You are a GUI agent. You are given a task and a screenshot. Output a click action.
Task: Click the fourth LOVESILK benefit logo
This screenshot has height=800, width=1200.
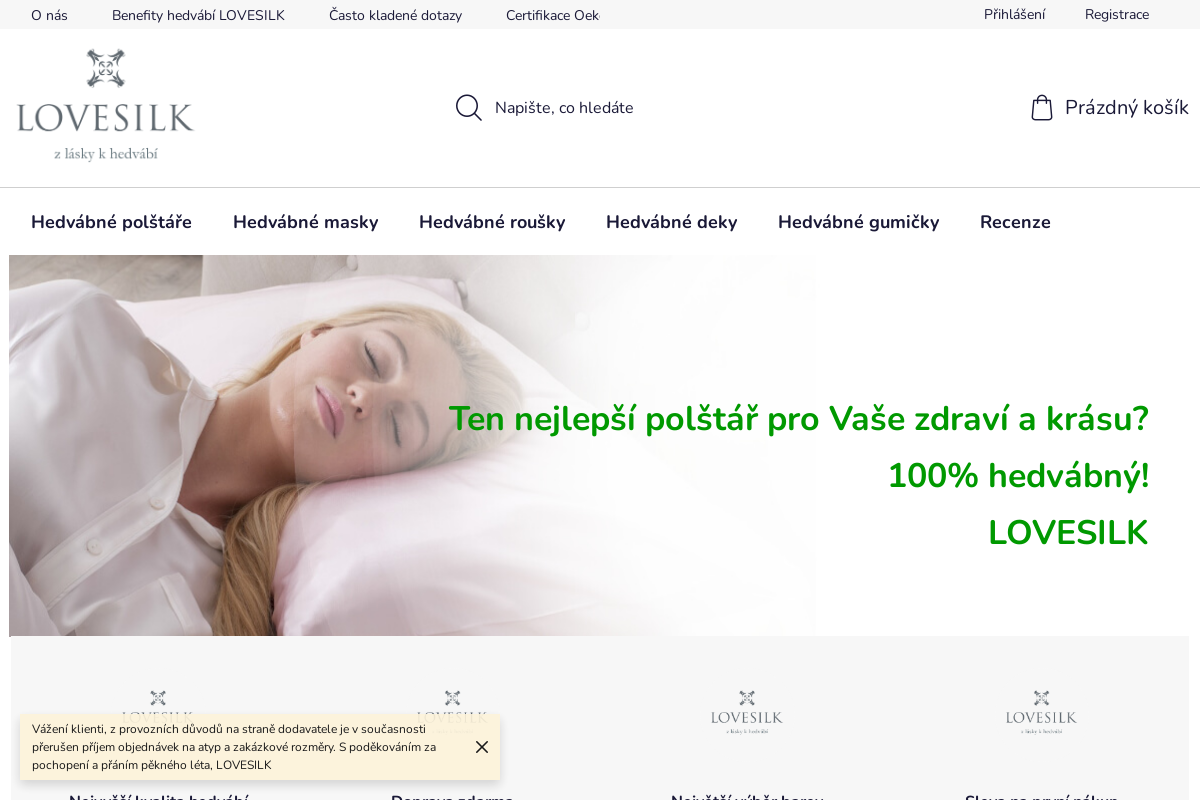click(1041, 712)
